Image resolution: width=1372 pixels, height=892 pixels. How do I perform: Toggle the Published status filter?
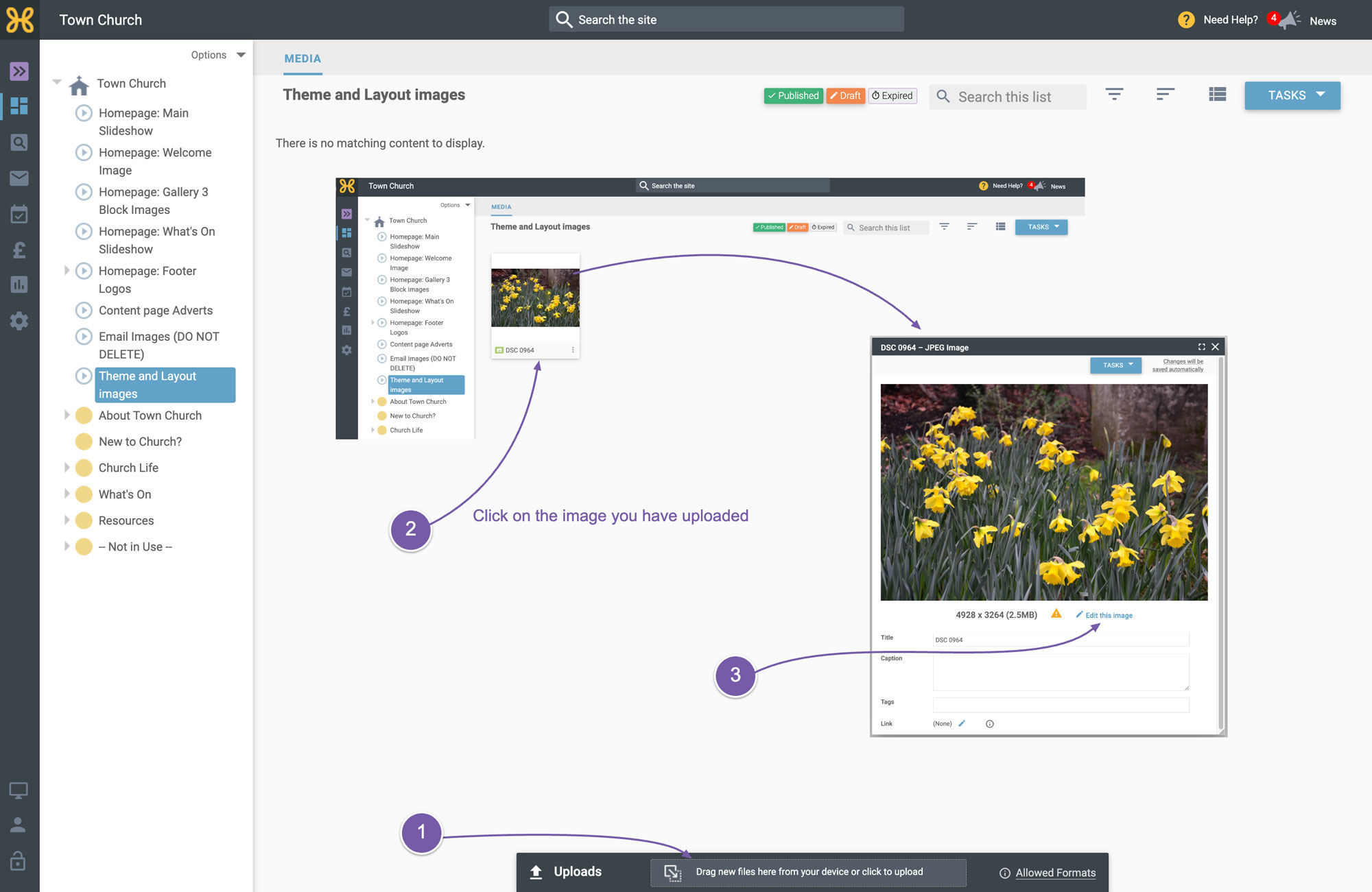point(793,95)
